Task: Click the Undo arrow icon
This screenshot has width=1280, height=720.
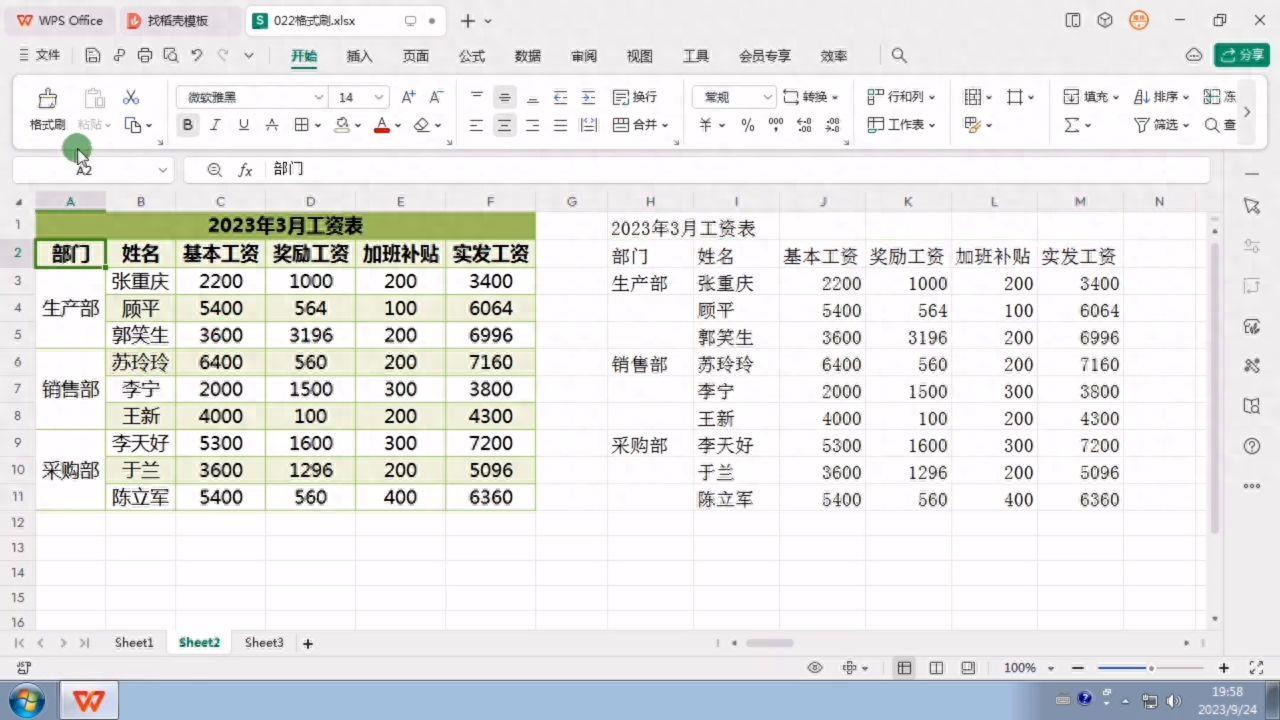Action: pos(197,56)
